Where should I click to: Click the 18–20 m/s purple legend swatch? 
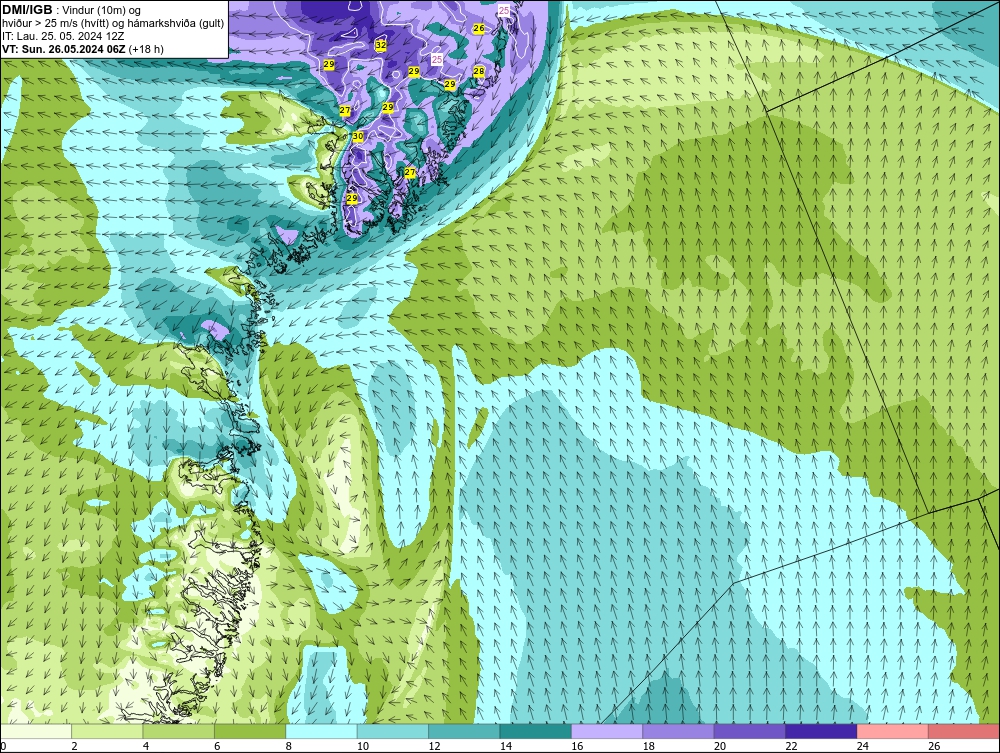(x=679, y=731)
